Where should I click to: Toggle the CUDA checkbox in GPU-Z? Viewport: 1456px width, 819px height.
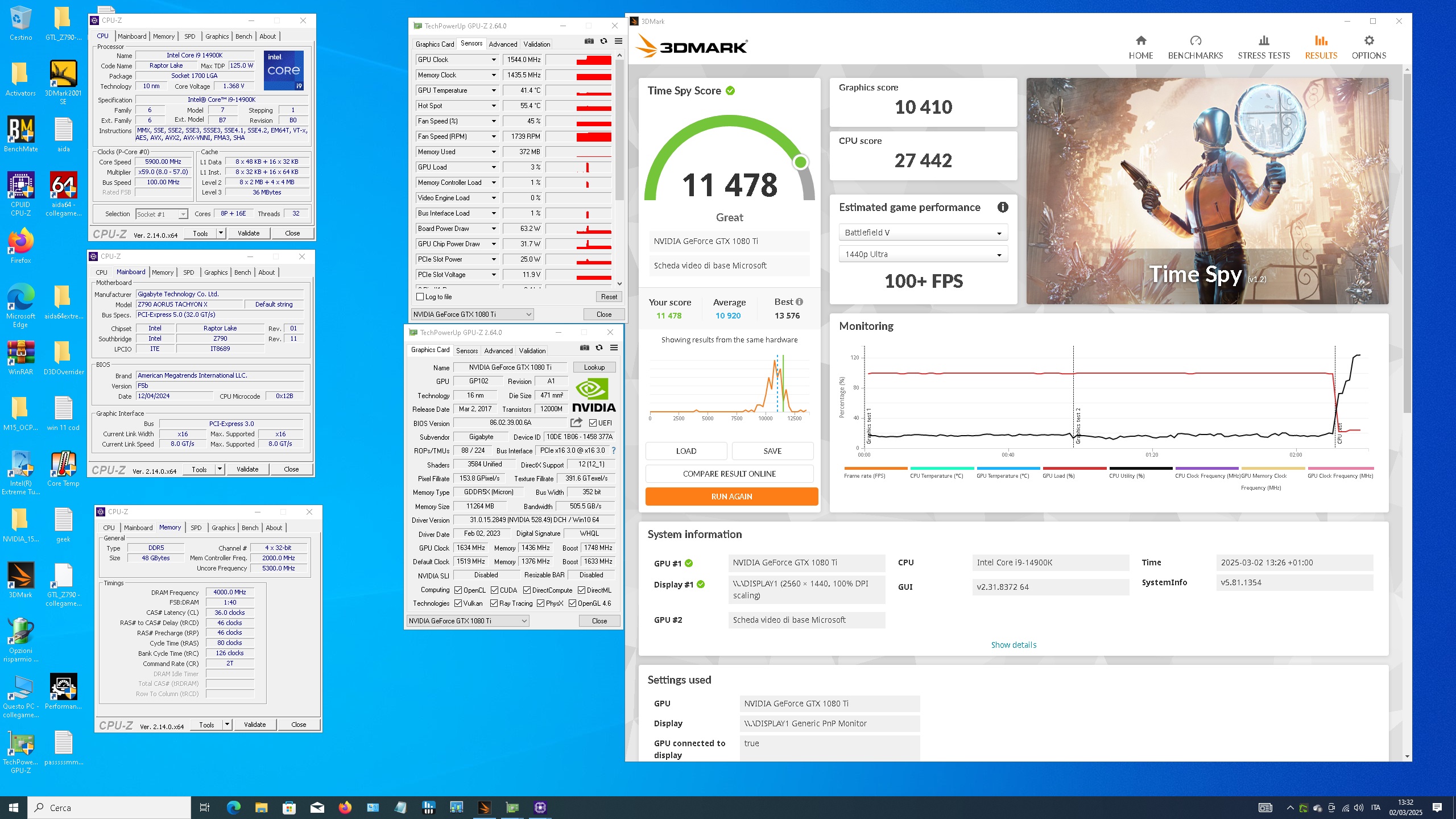pos(494,590)
